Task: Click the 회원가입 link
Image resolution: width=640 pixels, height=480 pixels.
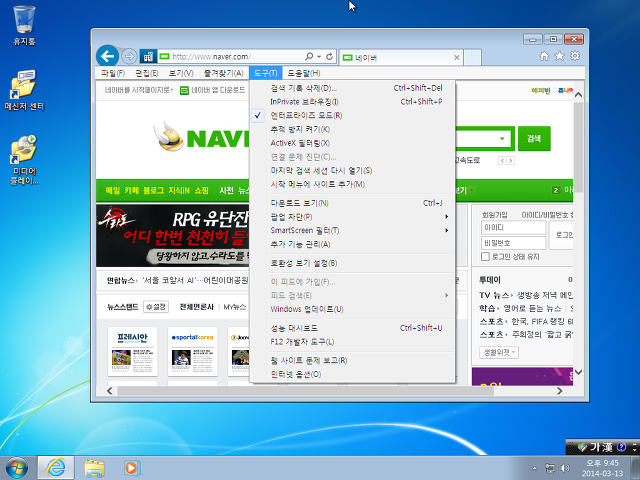Action: tap(494, 215)
